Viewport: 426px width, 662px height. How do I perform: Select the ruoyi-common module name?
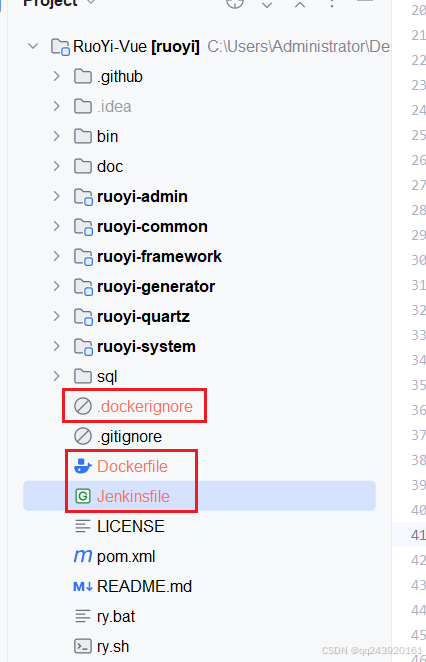point(152,227)
